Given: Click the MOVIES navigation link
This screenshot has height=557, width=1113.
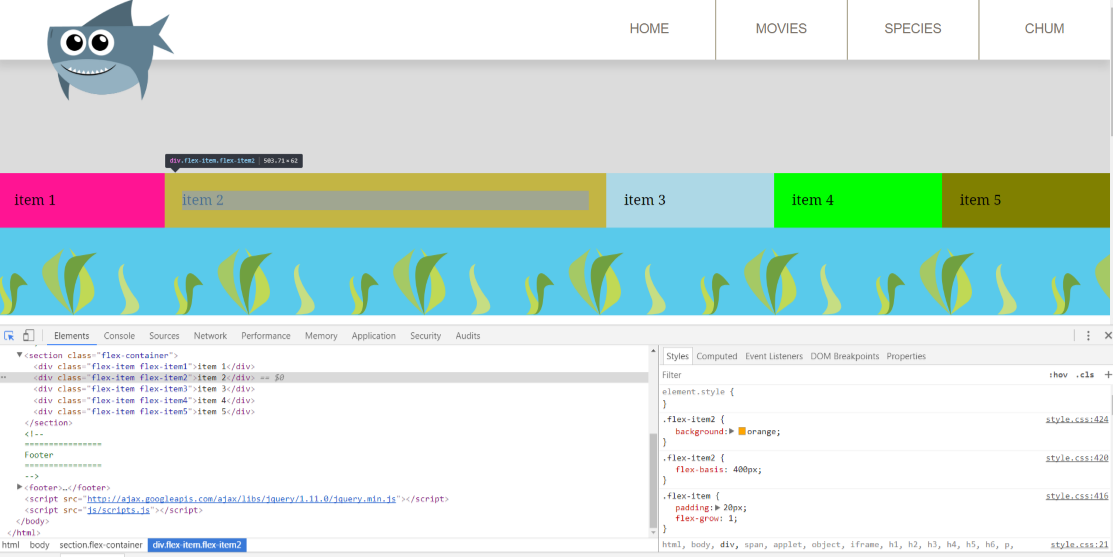Looking at the screenshot, I should tap(781, 29).
